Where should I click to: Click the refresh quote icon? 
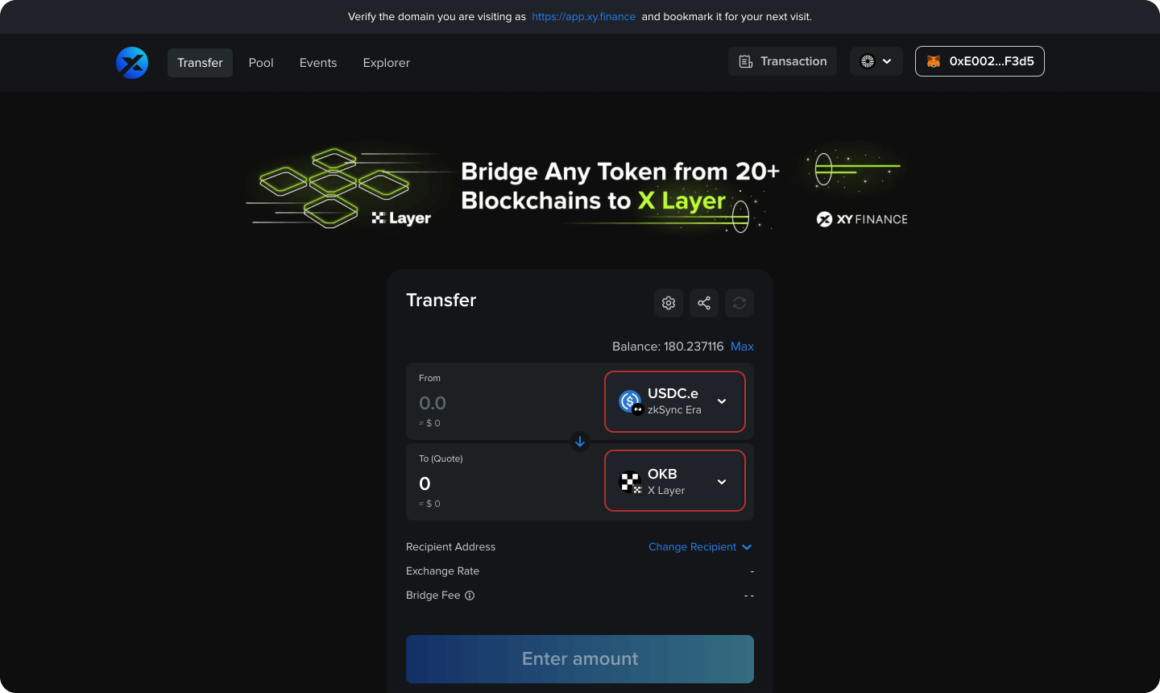739,302
